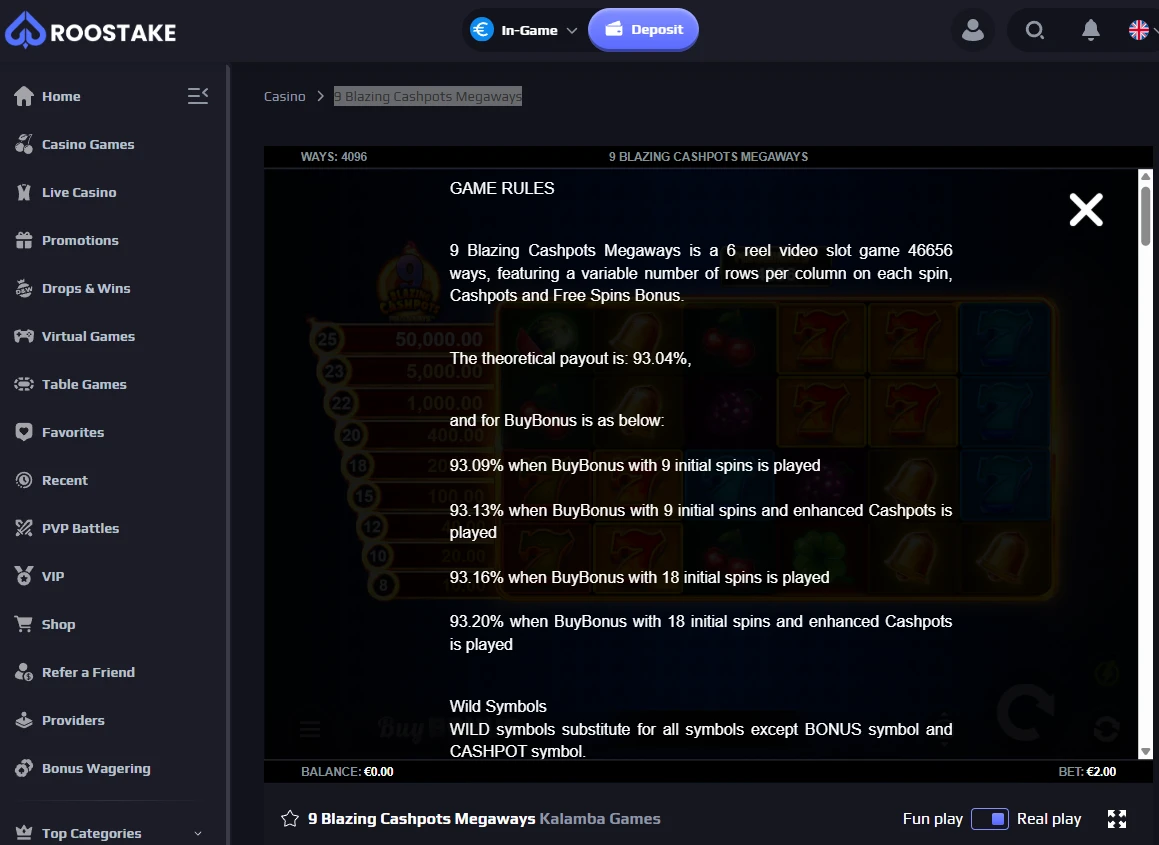Click the Bonus Wagering icon
This screenshot has width=1159, height=845.
pos(24,768)
